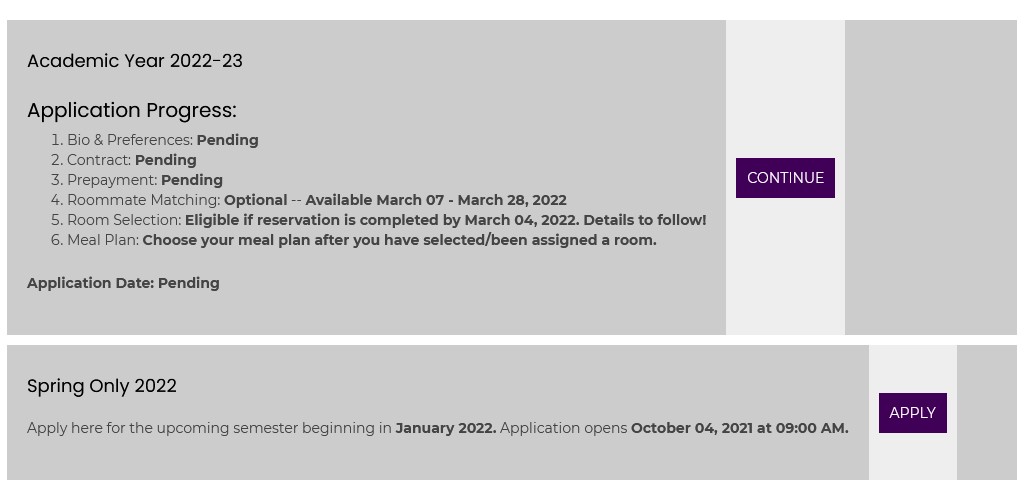The image size is (1035, 492).
Task: Click the Meal Plan step label
Action: click(x=103, y=240)
